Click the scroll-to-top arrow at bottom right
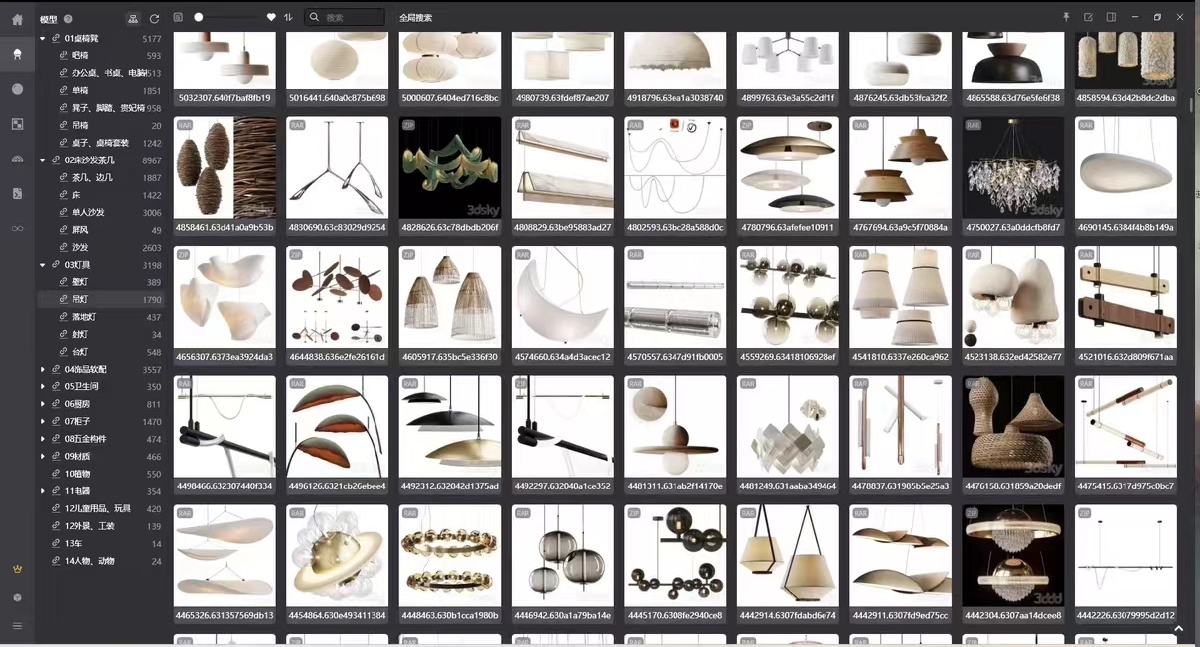The width and height of the screenshot is (1200, 647). [1178, 629]
